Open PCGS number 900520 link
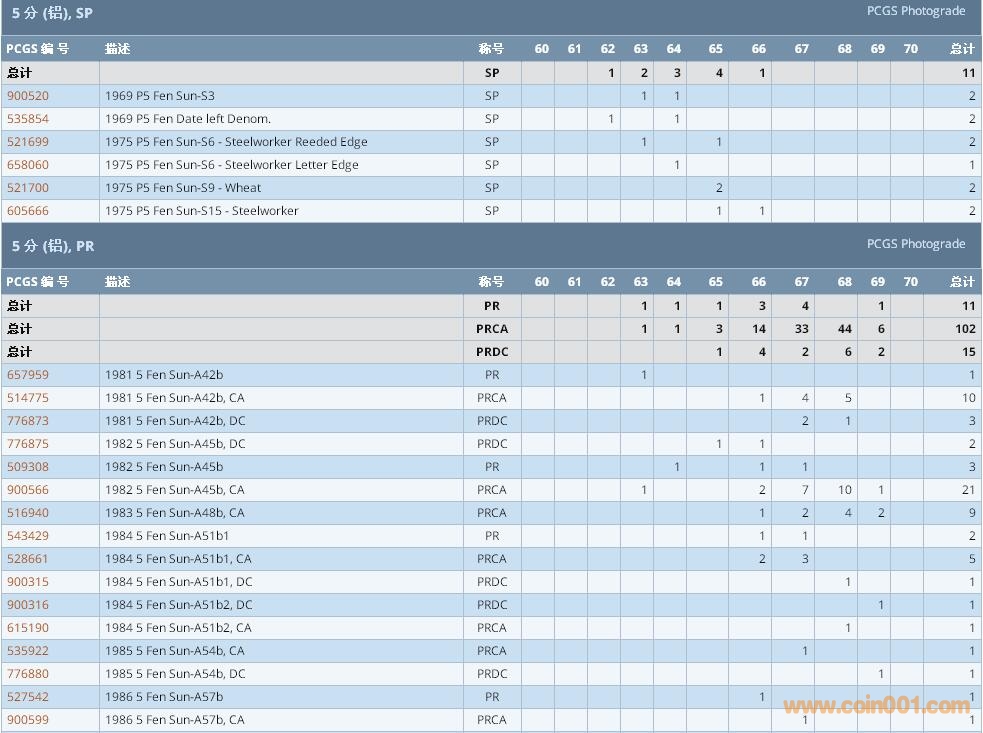The width and height of the screenshot is (983, 733). [x=28, y=96]
